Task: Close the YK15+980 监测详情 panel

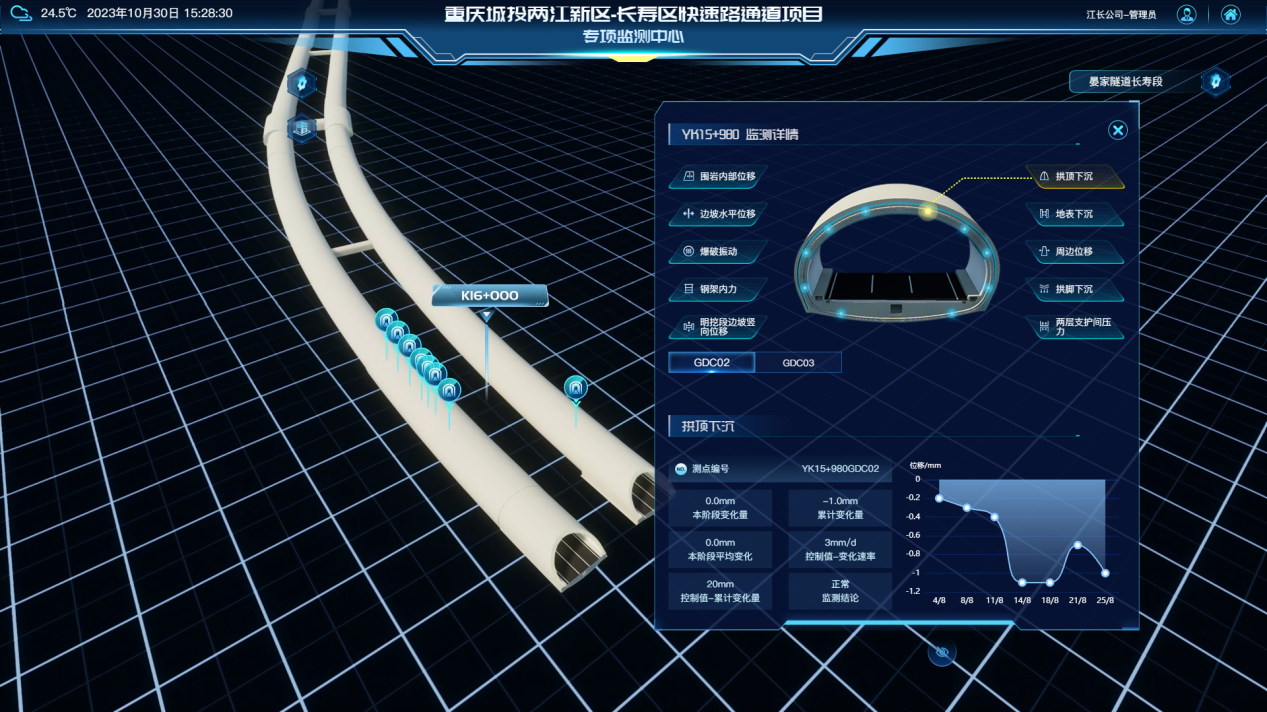Action: (x=1117, y=130)
